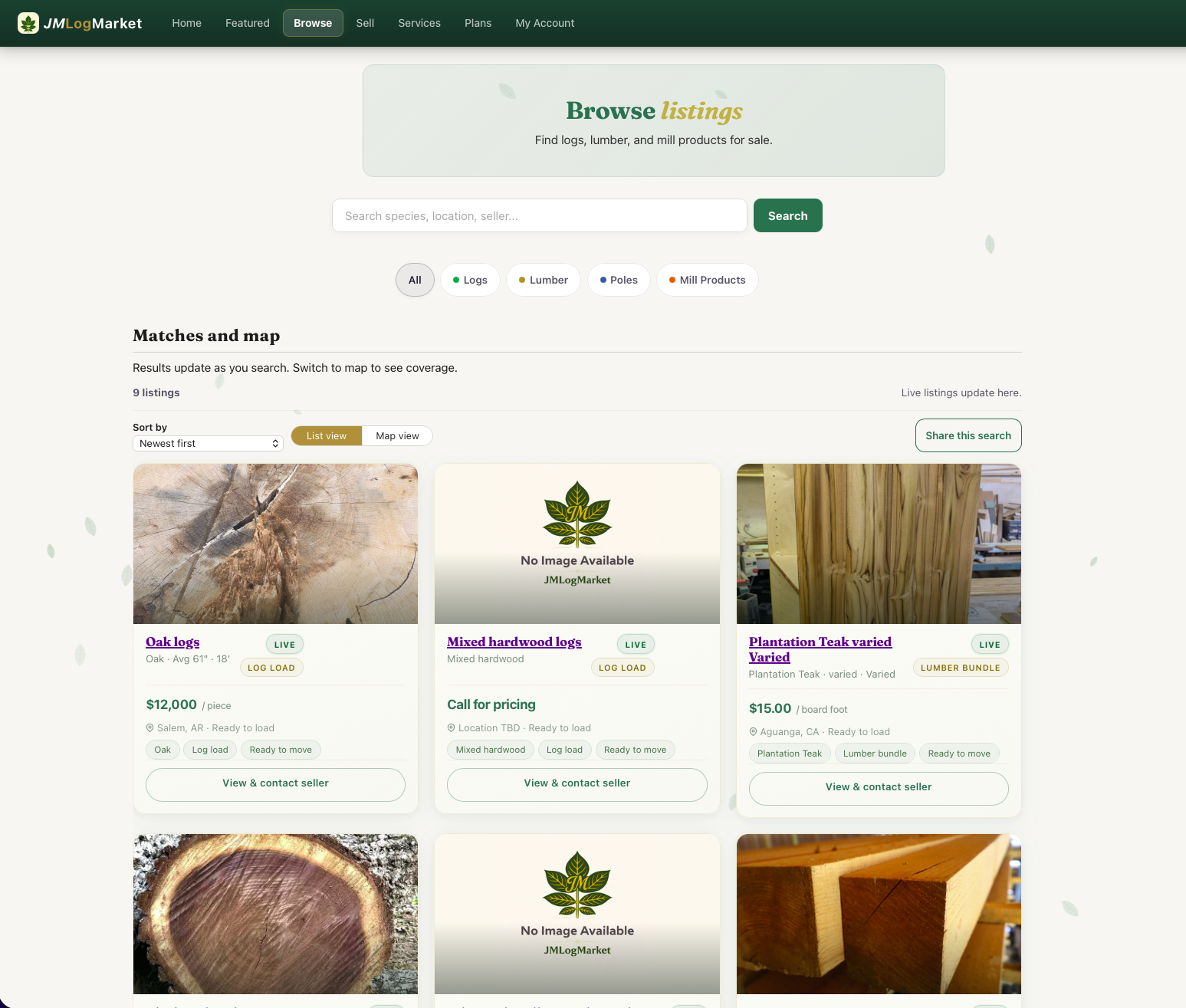The image size is (1186, 1008).
Task: Switch to Map view
Action: coord(396,435)
